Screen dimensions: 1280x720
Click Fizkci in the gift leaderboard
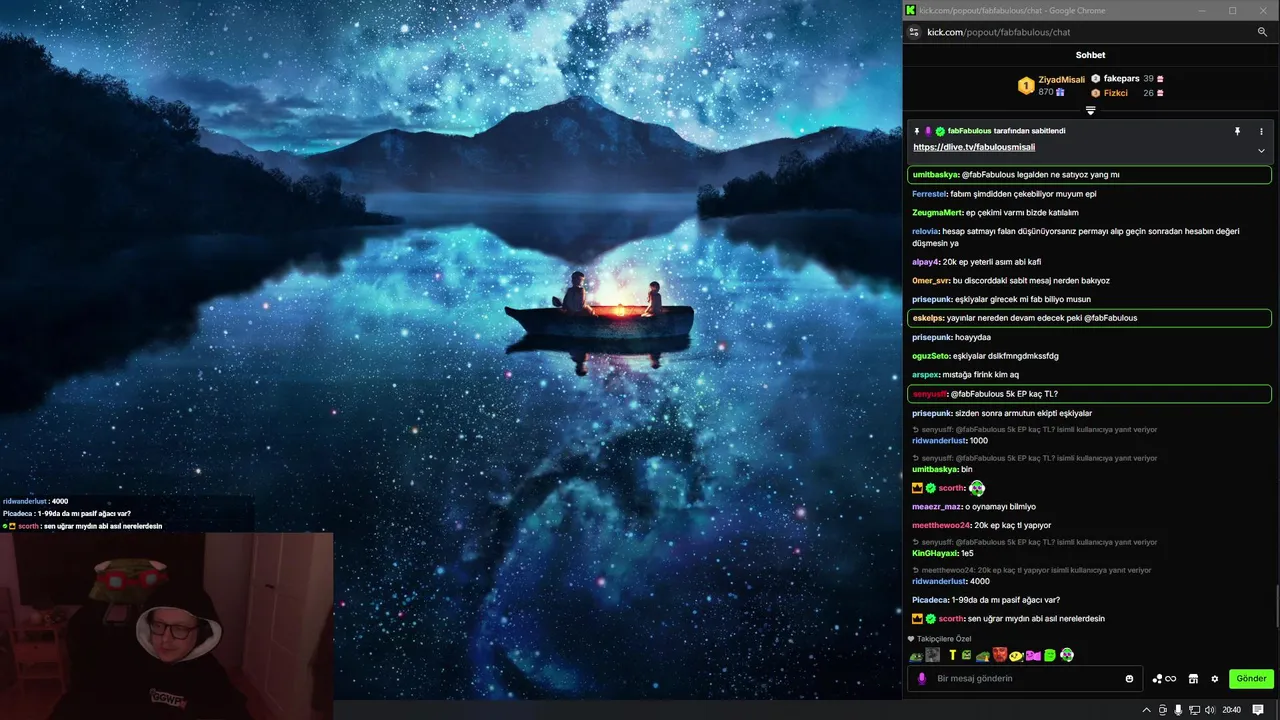1116,93
